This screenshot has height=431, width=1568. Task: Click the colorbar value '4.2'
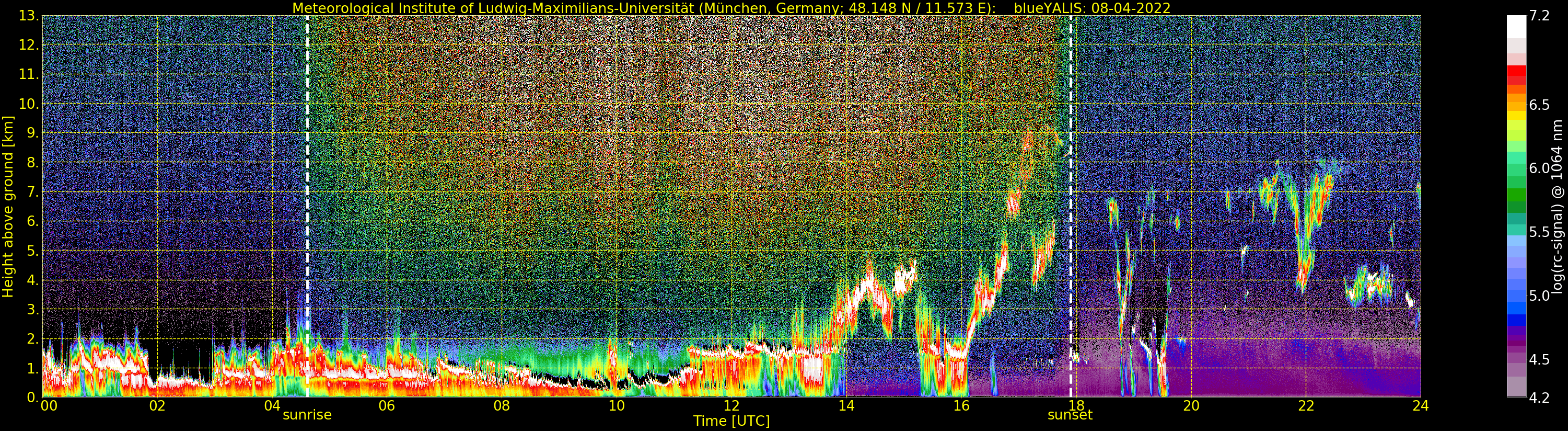click(x=1539, y=398)
